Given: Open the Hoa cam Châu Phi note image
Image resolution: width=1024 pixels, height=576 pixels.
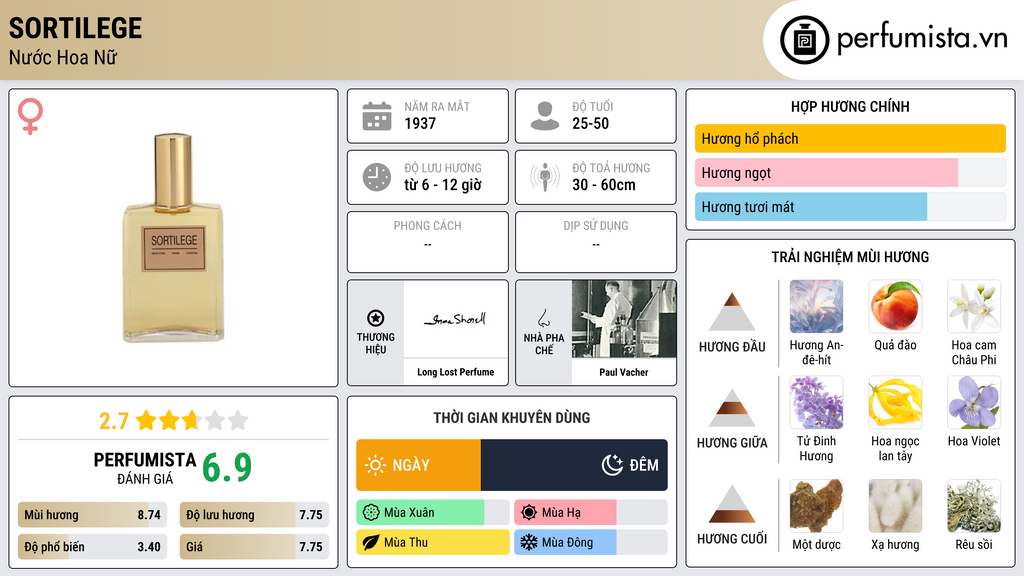Looking at the screenshot, I should [x=974, y=307].
